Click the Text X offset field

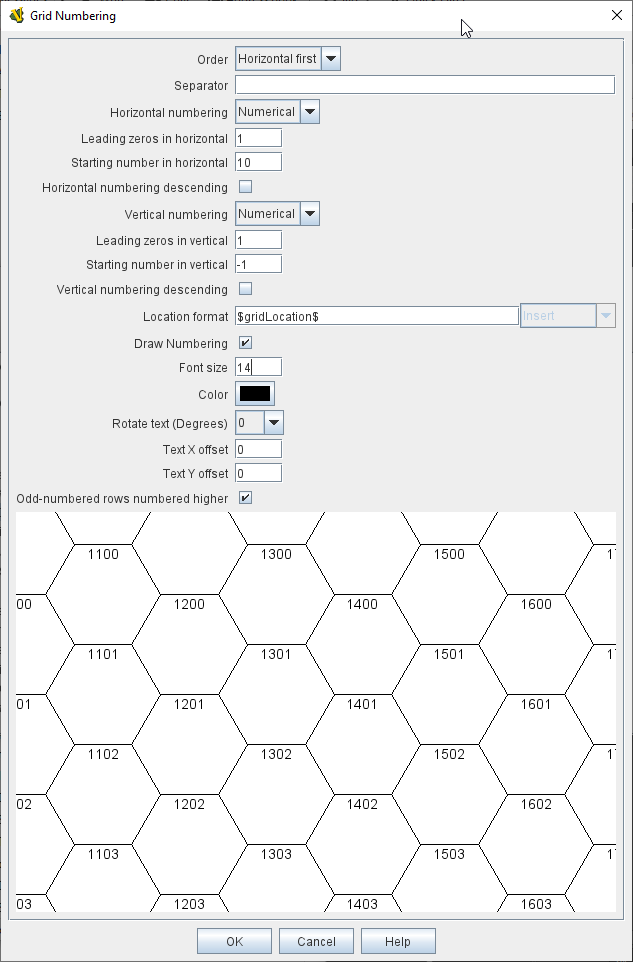(258, 449)
